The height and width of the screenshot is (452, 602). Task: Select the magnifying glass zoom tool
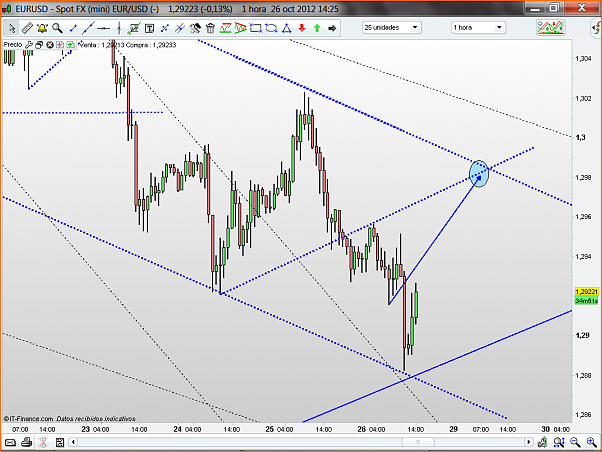57,28
